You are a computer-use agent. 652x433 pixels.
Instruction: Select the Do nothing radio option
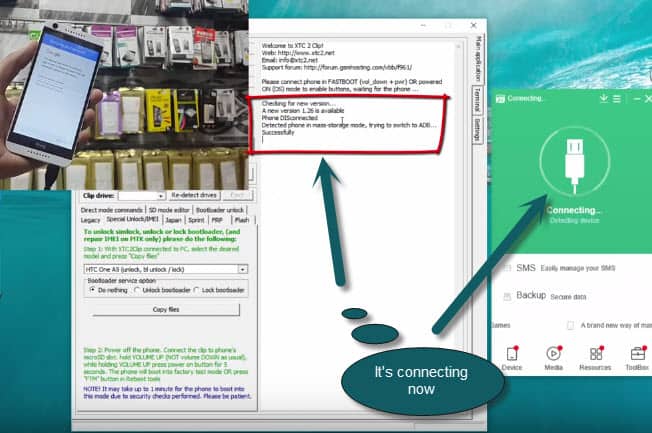point(92,289)
